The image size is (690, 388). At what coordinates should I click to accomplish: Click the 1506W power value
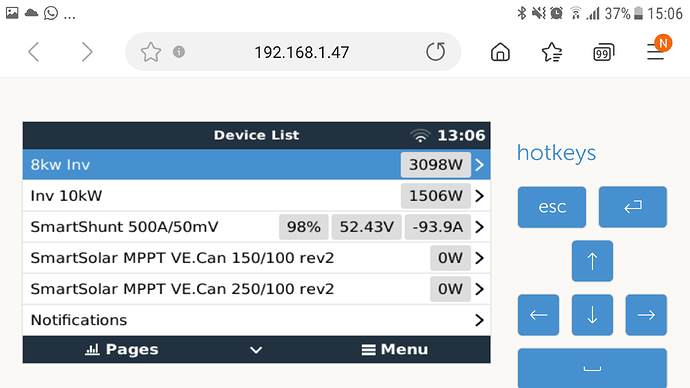click(436, 196)
